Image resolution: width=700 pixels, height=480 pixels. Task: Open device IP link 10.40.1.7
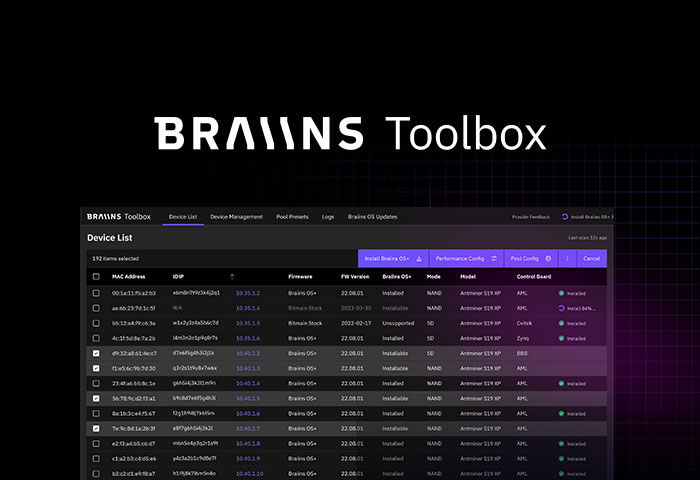pos(248,429)
